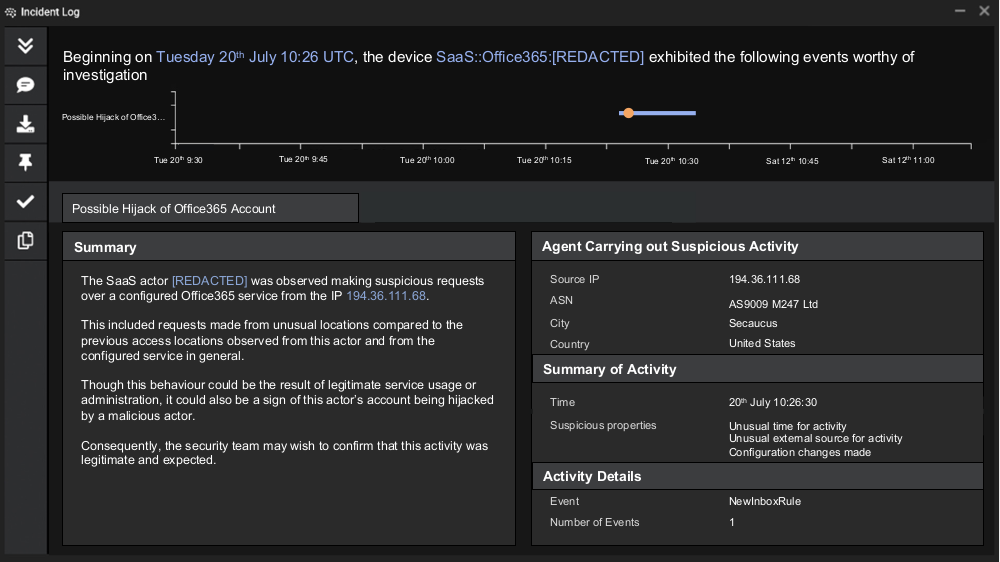
Task: Click the Possible Hijack of Office3... timeline row label
Action: 113,117
